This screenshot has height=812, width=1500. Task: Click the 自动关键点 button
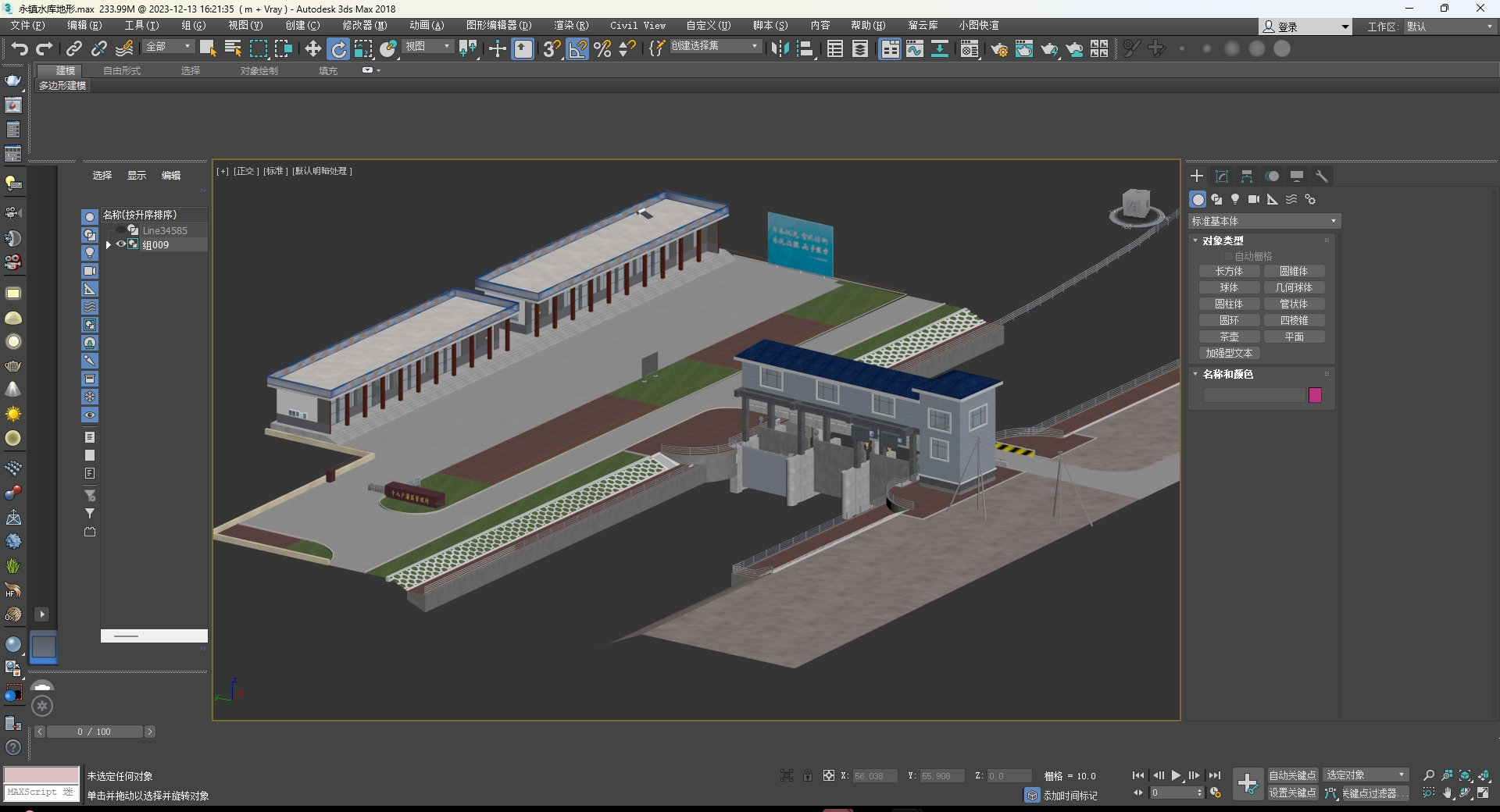(1292, 775)
